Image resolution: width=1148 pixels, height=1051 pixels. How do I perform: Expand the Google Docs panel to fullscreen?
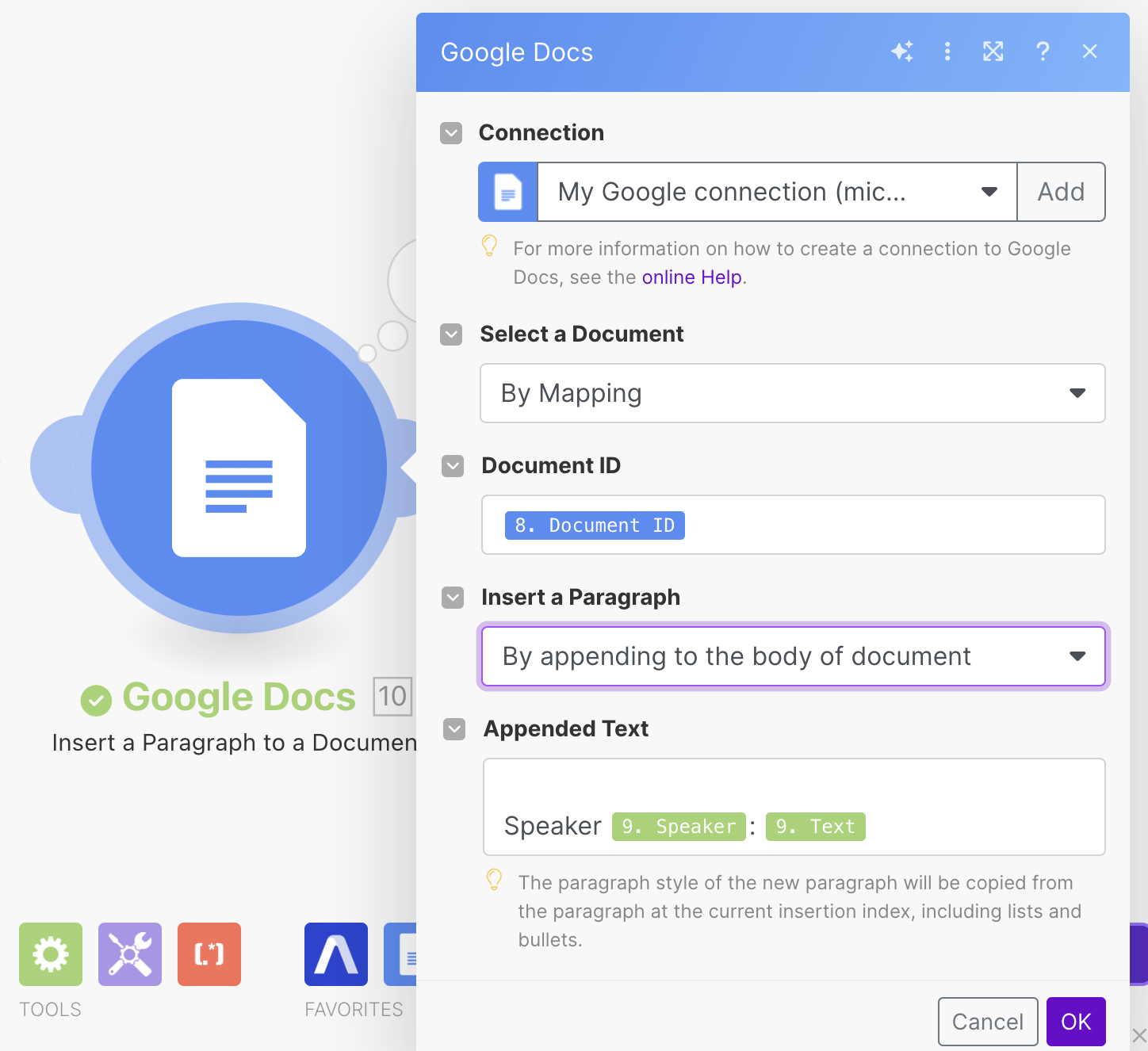pyautogui.click(x=993, y=52)
